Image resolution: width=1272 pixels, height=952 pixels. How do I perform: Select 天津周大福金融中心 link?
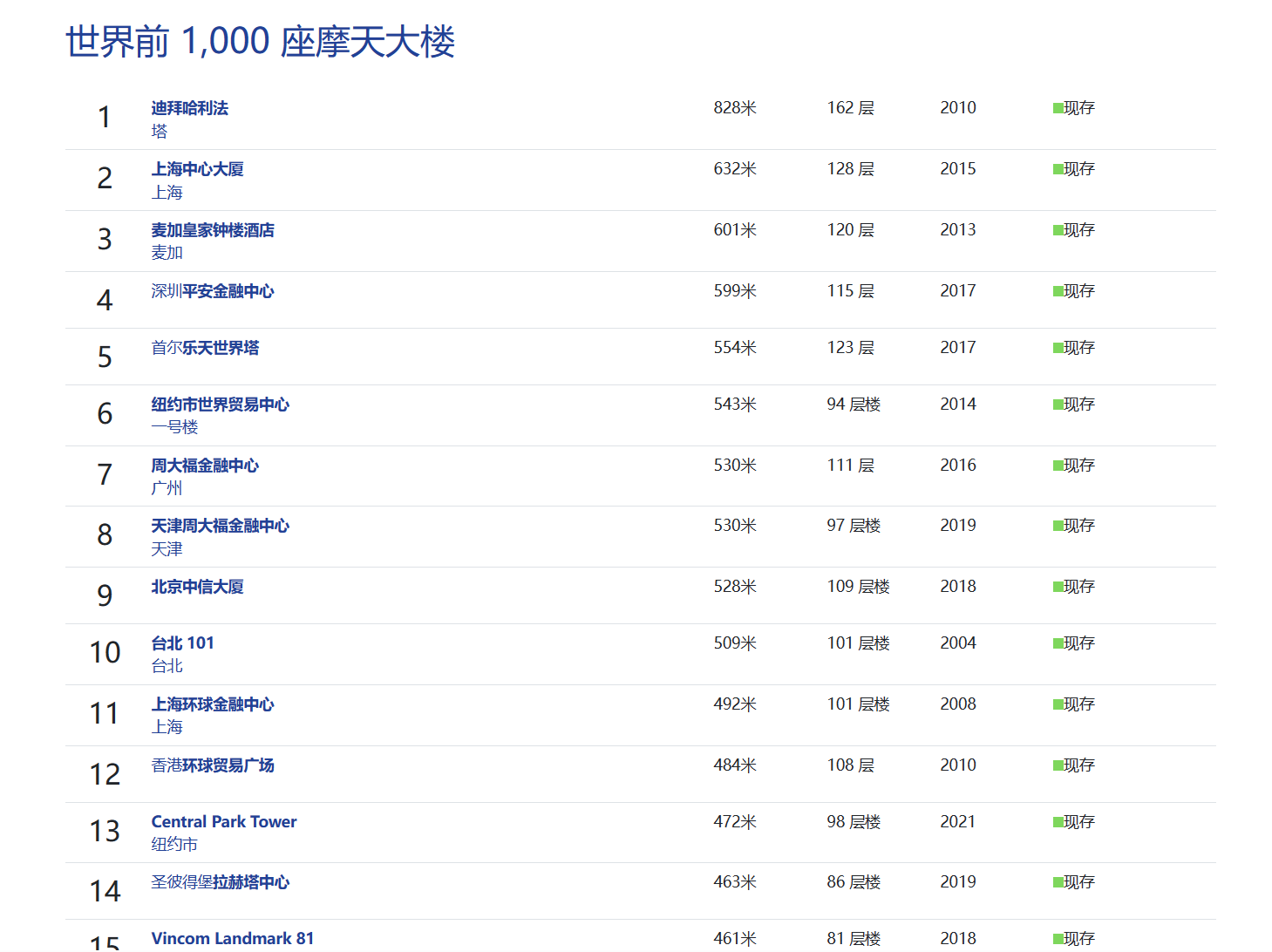coord(220,526)
